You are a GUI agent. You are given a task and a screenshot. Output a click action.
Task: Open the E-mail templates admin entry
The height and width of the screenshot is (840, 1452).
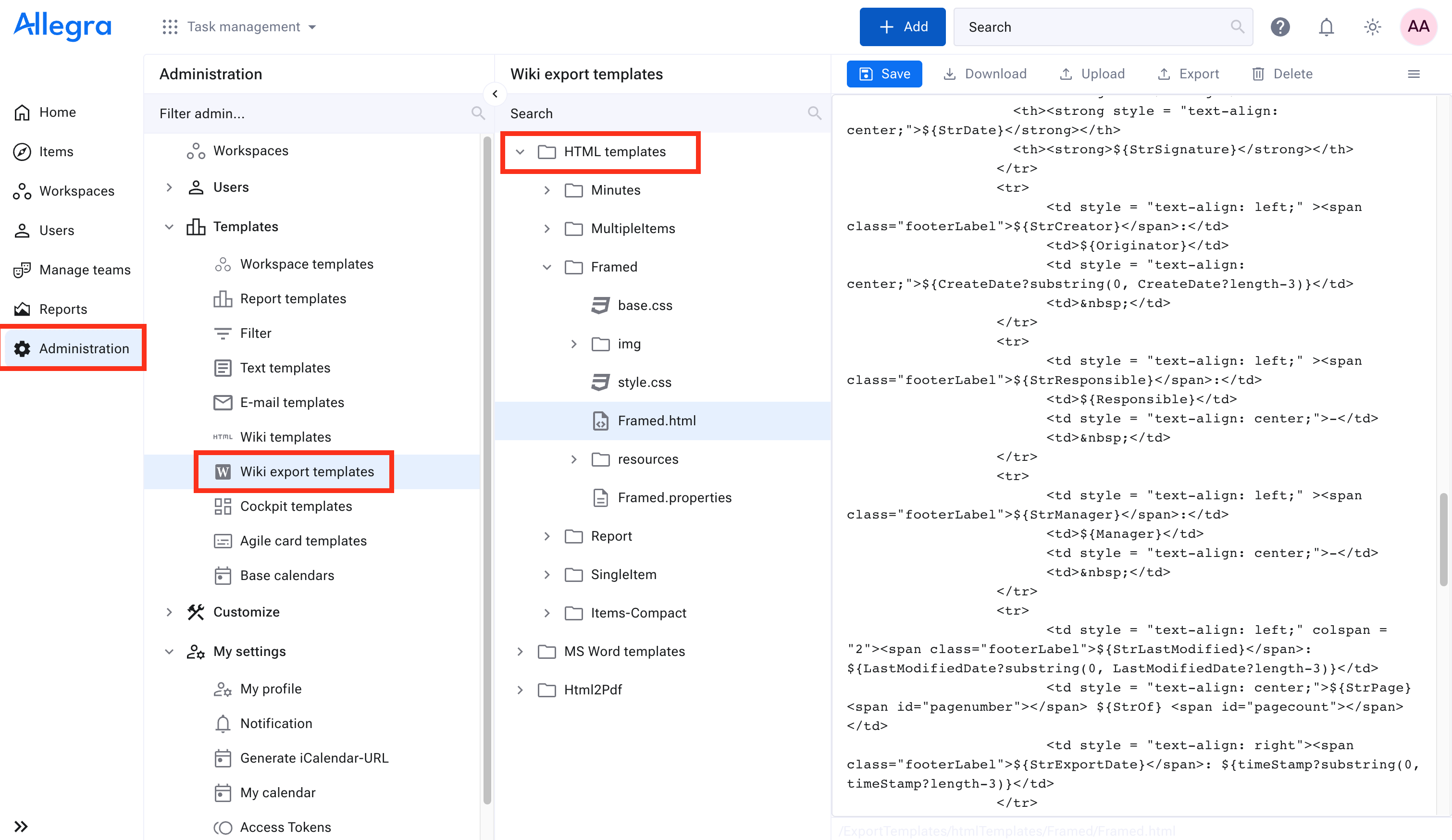click(x=292, y=402)
